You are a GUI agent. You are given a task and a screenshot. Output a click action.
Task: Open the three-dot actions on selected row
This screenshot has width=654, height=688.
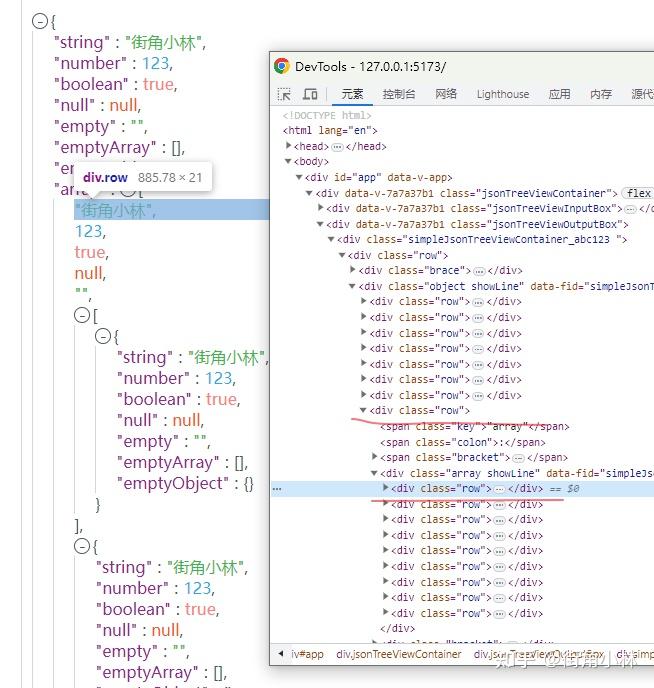pos(277,488)
